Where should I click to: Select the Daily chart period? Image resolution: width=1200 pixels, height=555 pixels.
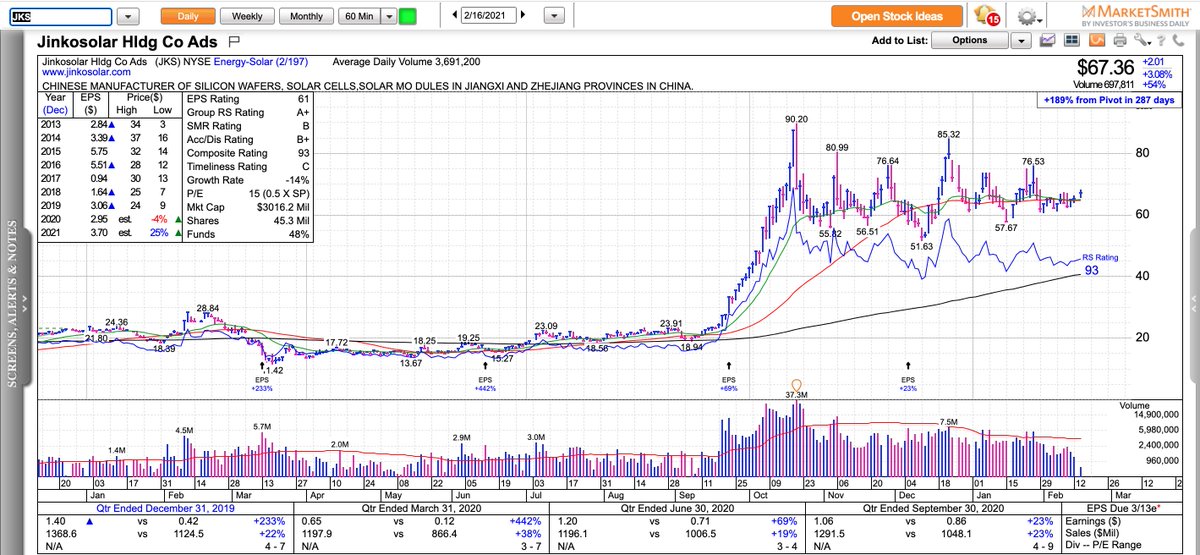(189, 17)
